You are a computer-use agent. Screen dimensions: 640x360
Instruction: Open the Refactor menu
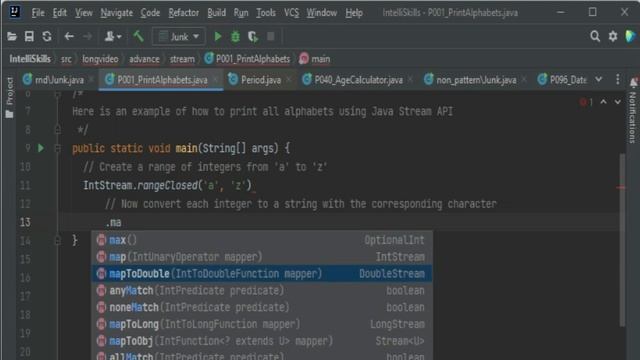coord(184,13)
